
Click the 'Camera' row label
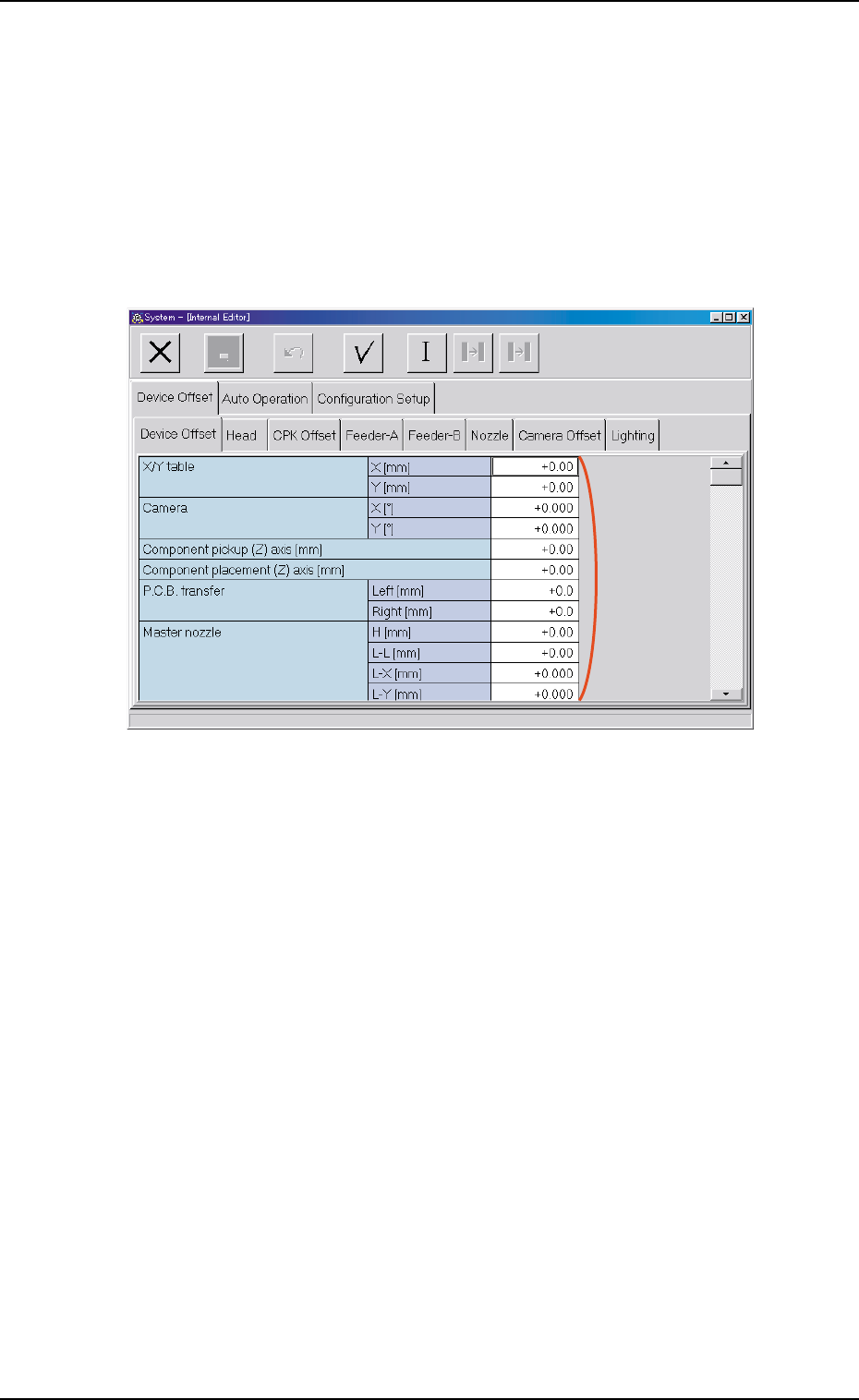164,508
